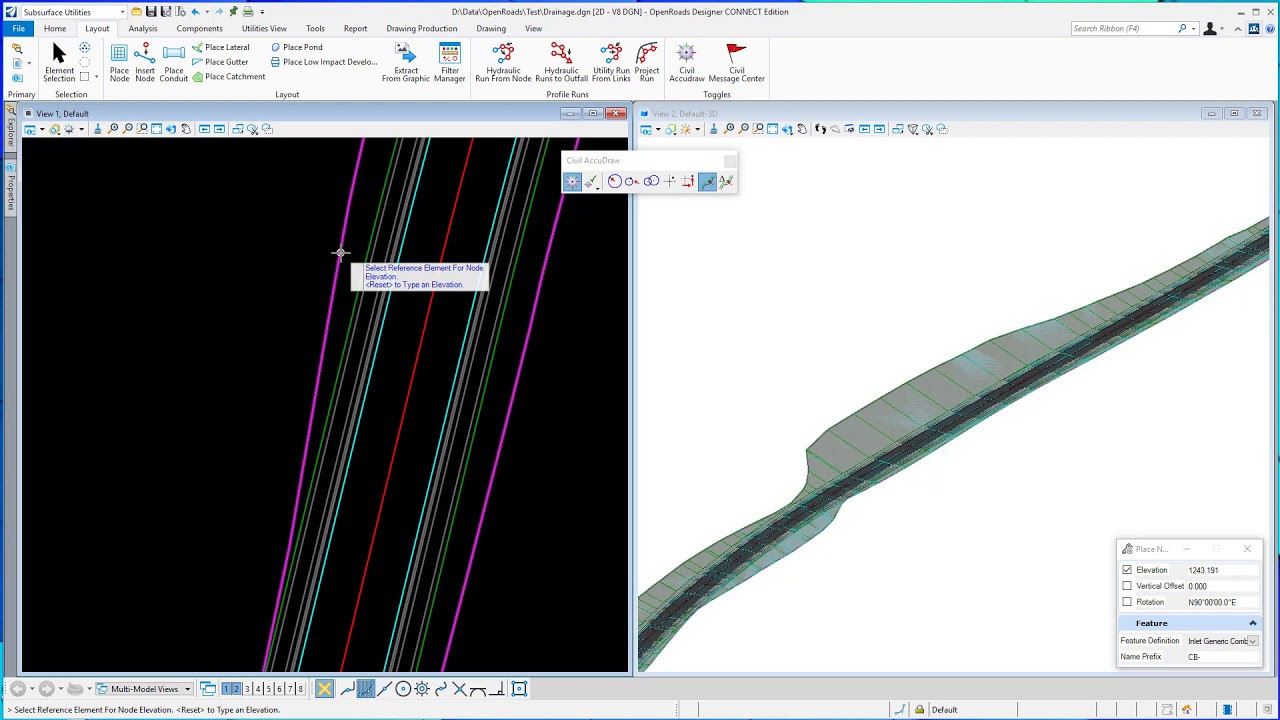Select the Project Run tool
Viewport: 1280px width, 720px height.
coord(647,62)
